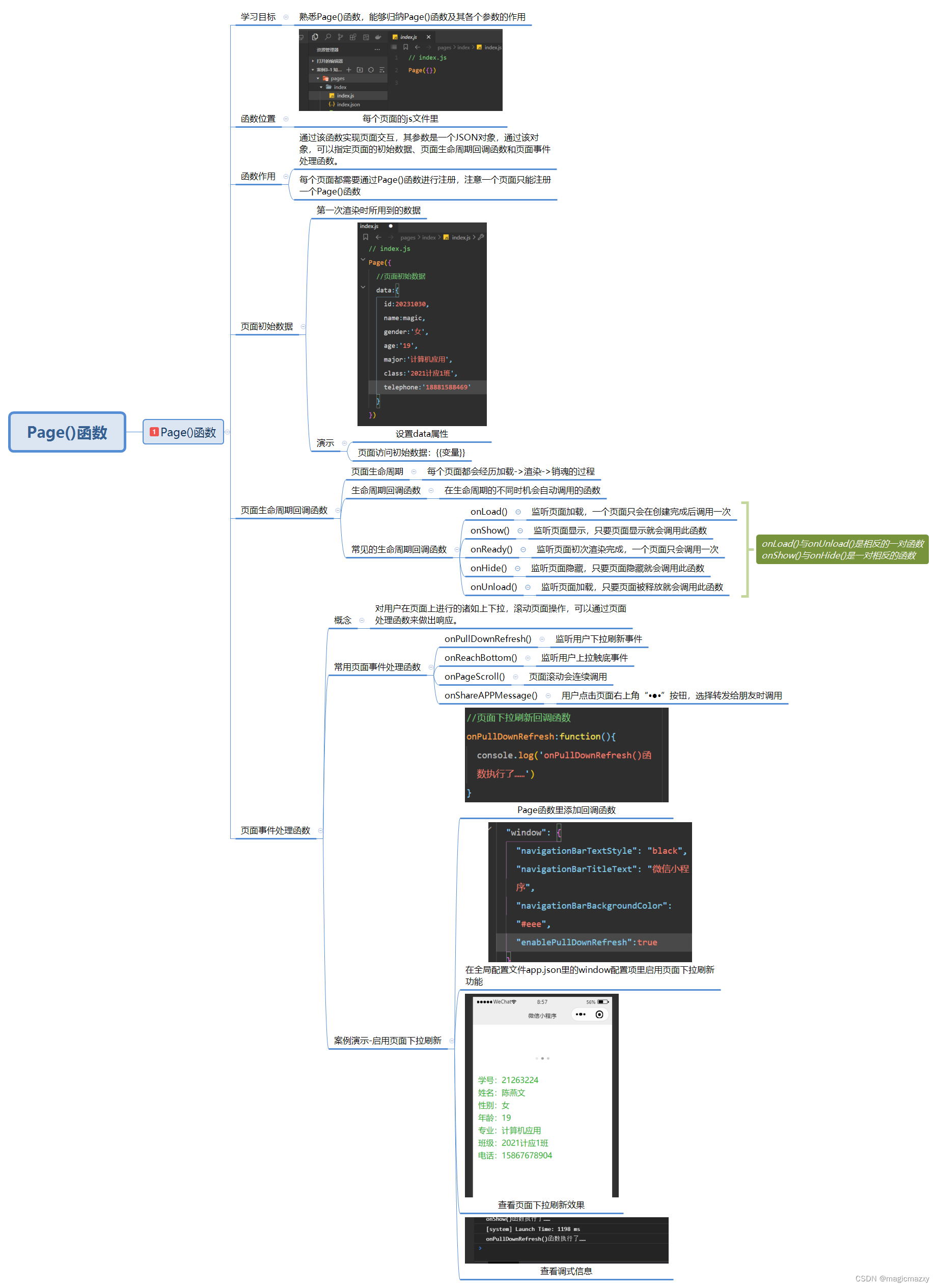This screenshot has width=937, height=1288.
Task: Click the pages breadcrumb in the first editor
Action: 445,47
